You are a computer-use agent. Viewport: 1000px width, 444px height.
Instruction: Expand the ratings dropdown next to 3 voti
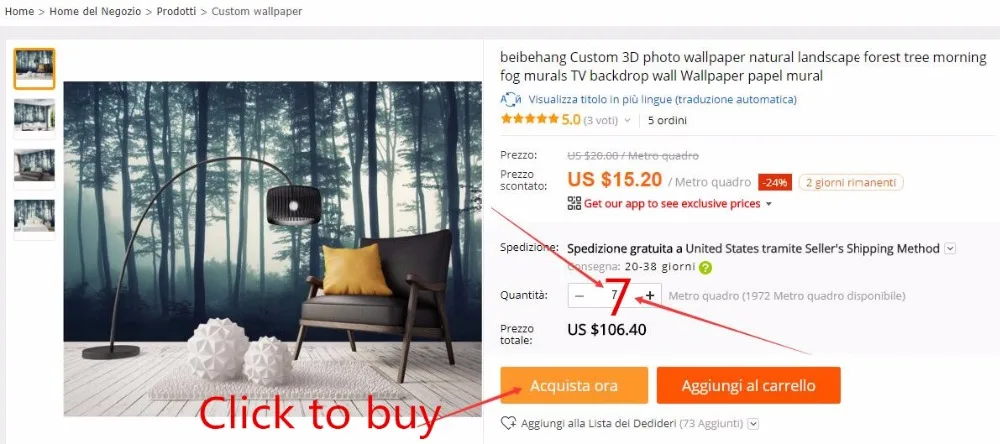click(627, 120)
